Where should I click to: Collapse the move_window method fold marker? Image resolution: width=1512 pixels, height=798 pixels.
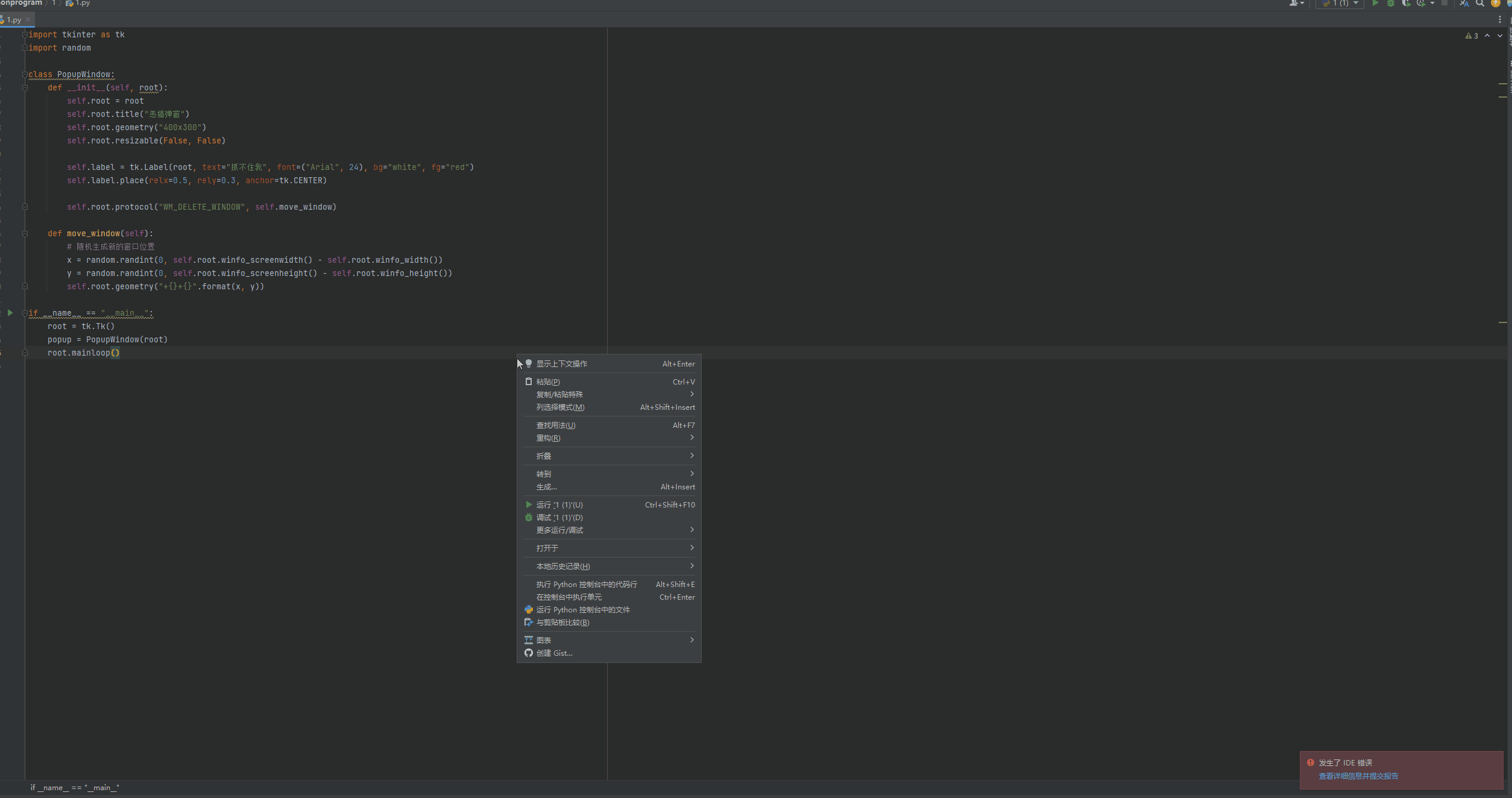[25, 234]
